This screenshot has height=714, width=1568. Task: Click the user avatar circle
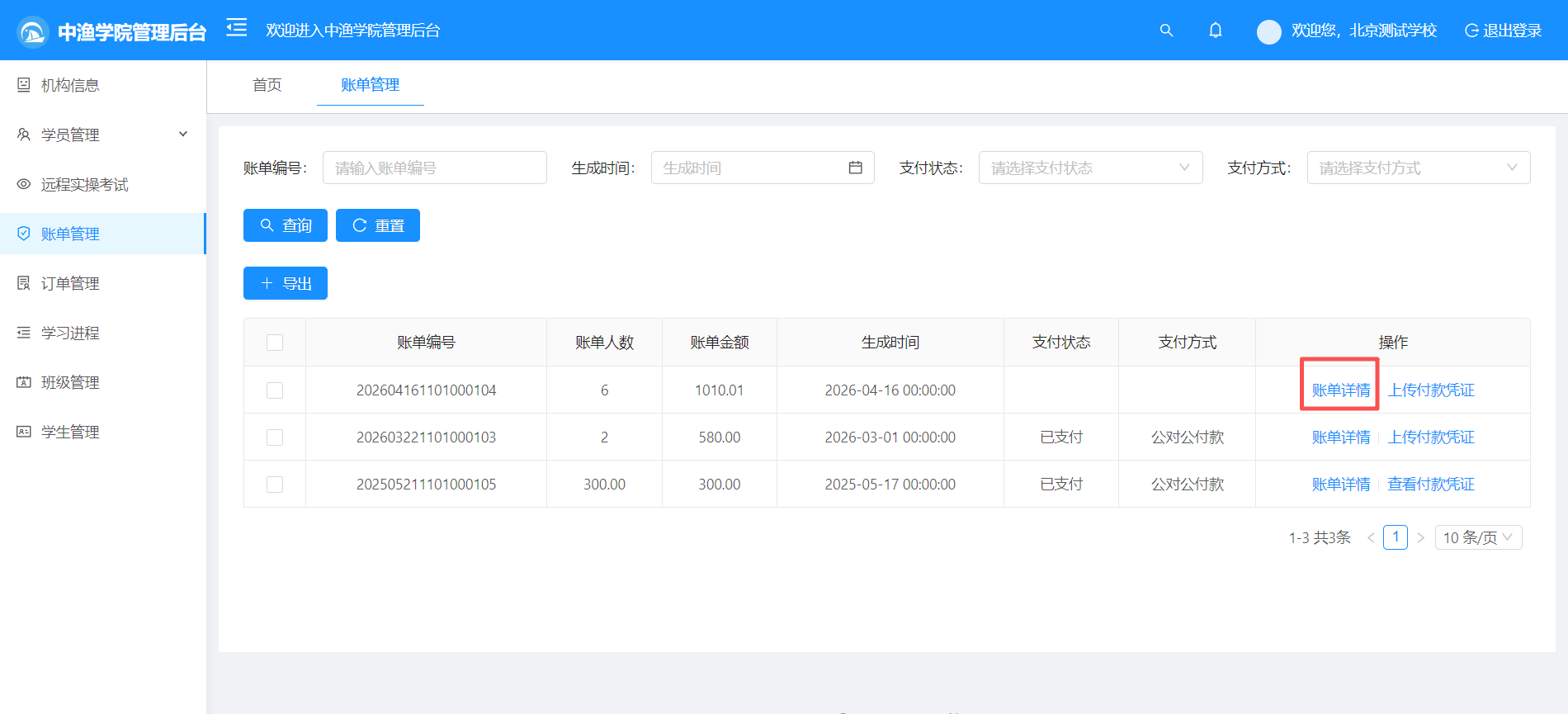click(x=1268, y=31)
